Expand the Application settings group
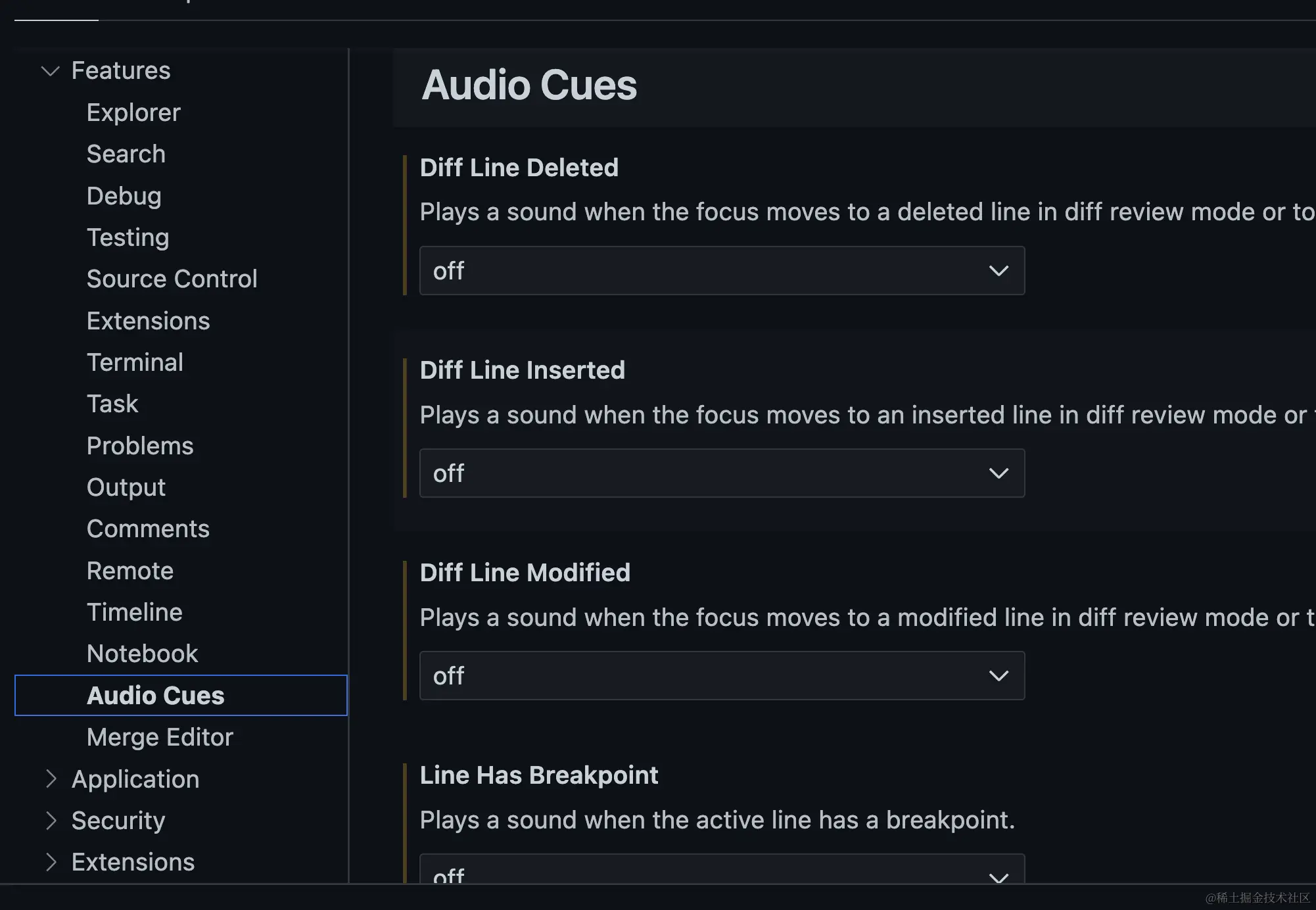 pyautogui.click(x=51, y=779)
